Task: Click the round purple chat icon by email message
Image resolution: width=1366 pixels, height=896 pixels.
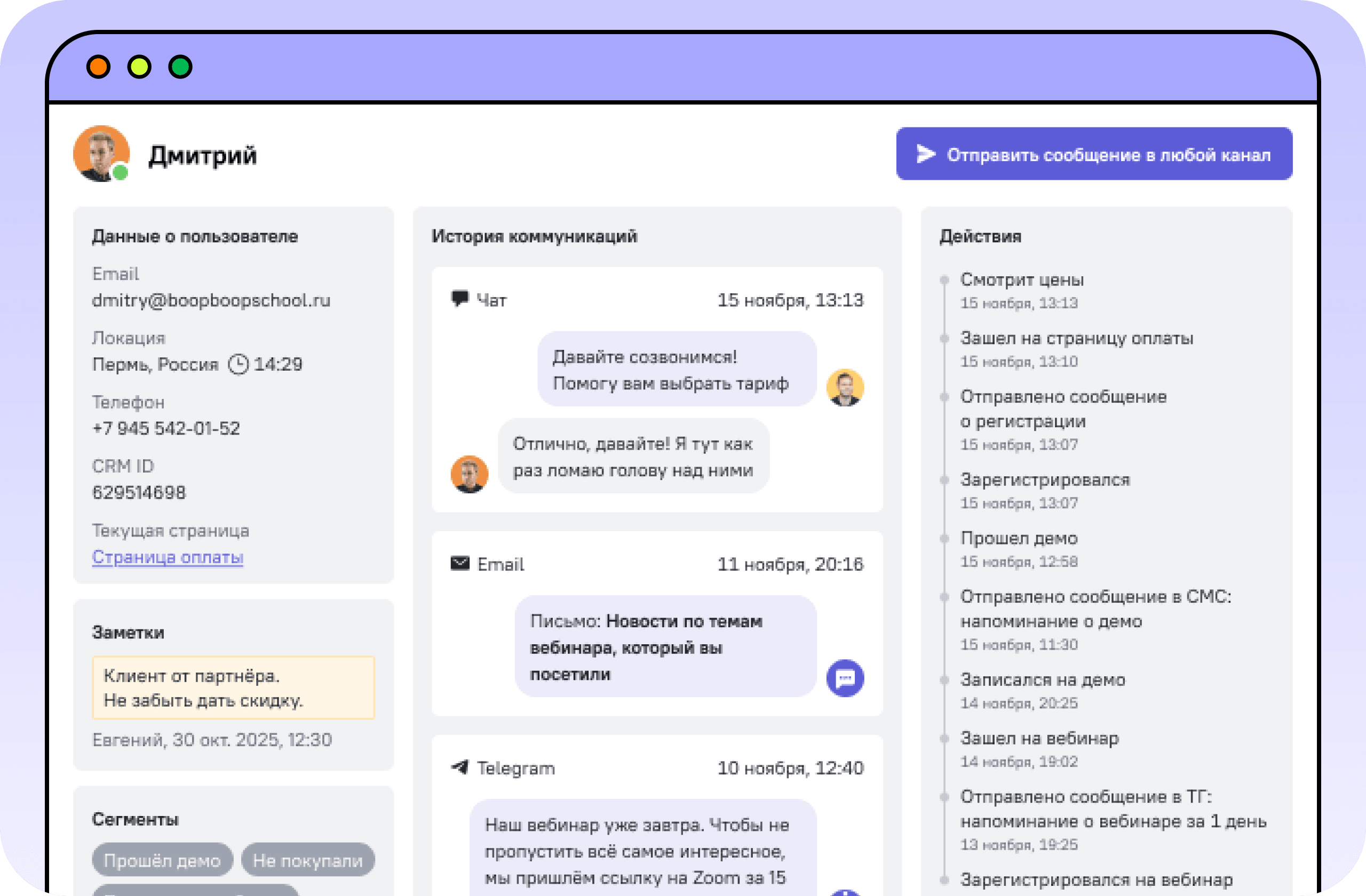Action: (845, 678)
